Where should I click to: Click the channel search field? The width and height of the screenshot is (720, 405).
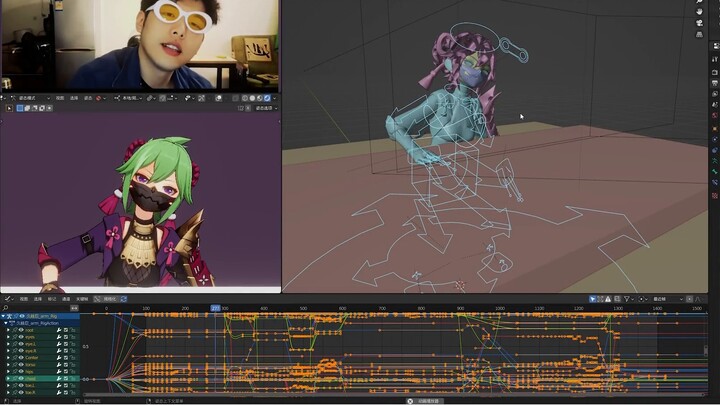36,308
